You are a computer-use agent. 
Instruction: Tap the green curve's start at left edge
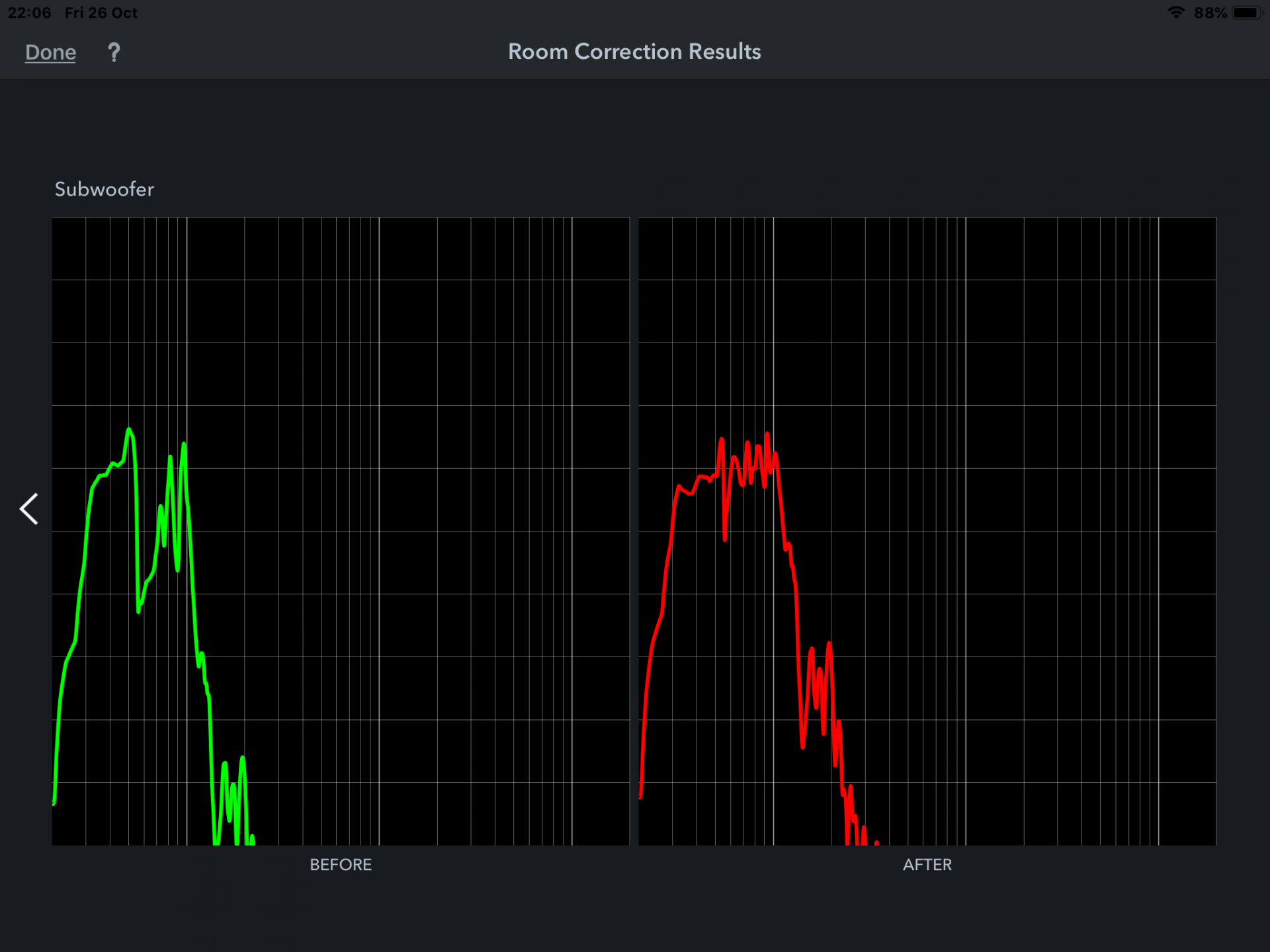tap(54, 801)
